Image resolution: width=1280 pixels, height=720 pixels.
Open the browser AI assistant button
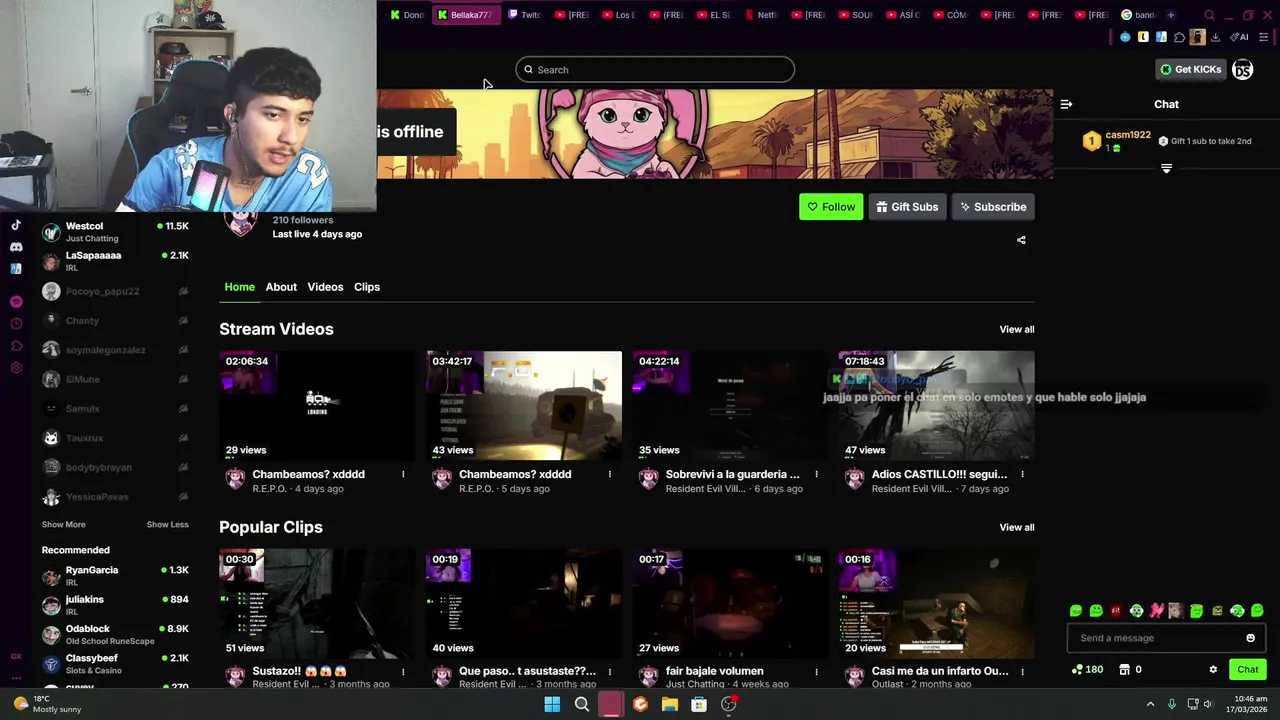pos(1240,37)
